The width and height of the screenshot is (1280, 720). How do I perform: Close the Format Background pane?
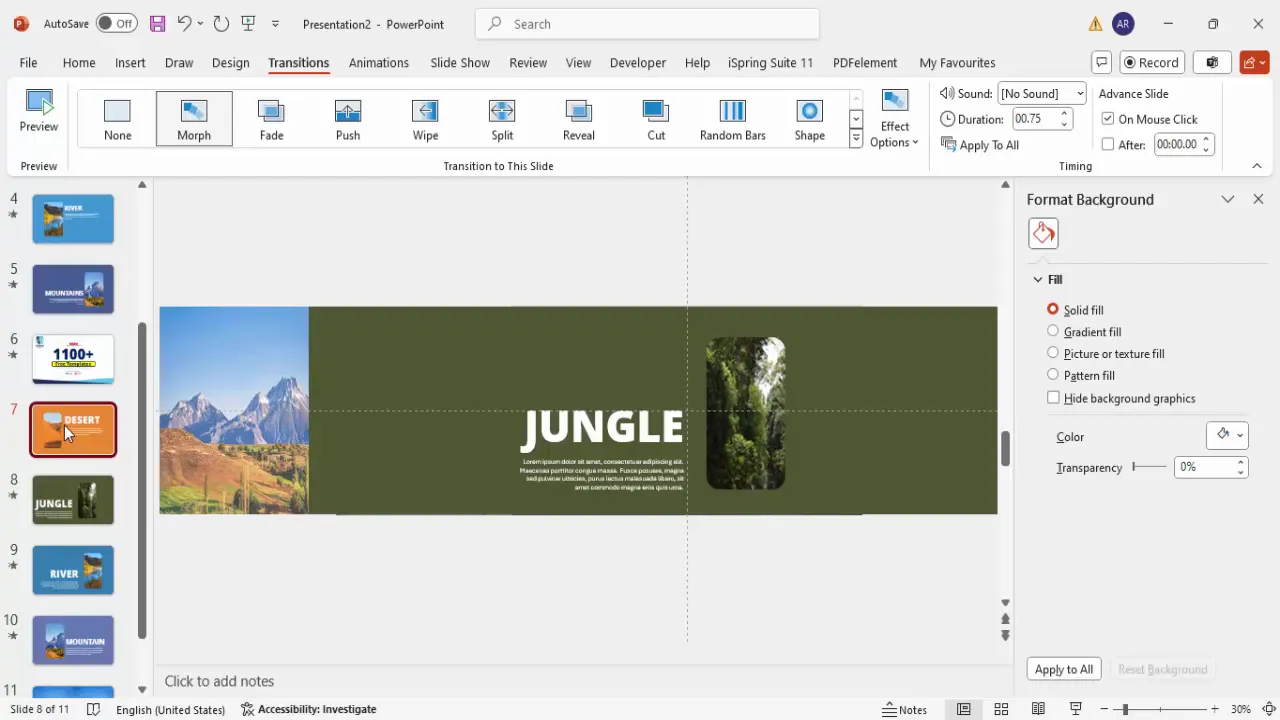(x=1258, y=199)
